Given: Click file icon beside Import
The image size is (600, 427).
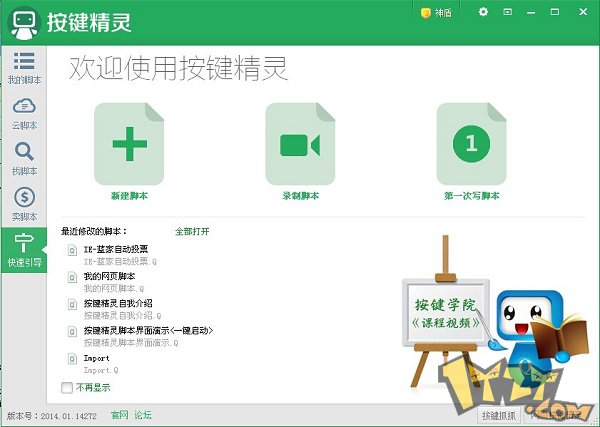Looking at the screenshot, I should pos(72,359).
